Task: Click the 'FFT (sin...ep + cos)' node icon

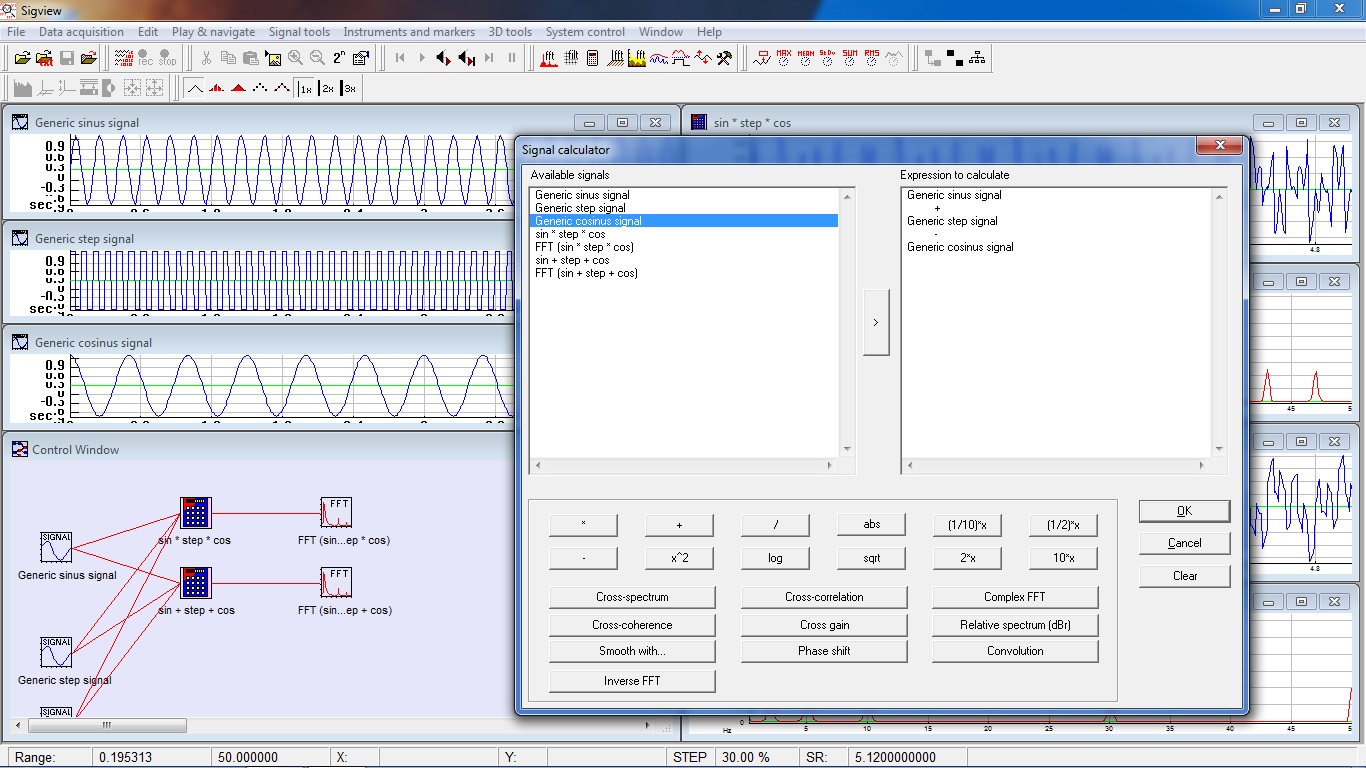Action: pyautogui.click(x=336, y=583)
